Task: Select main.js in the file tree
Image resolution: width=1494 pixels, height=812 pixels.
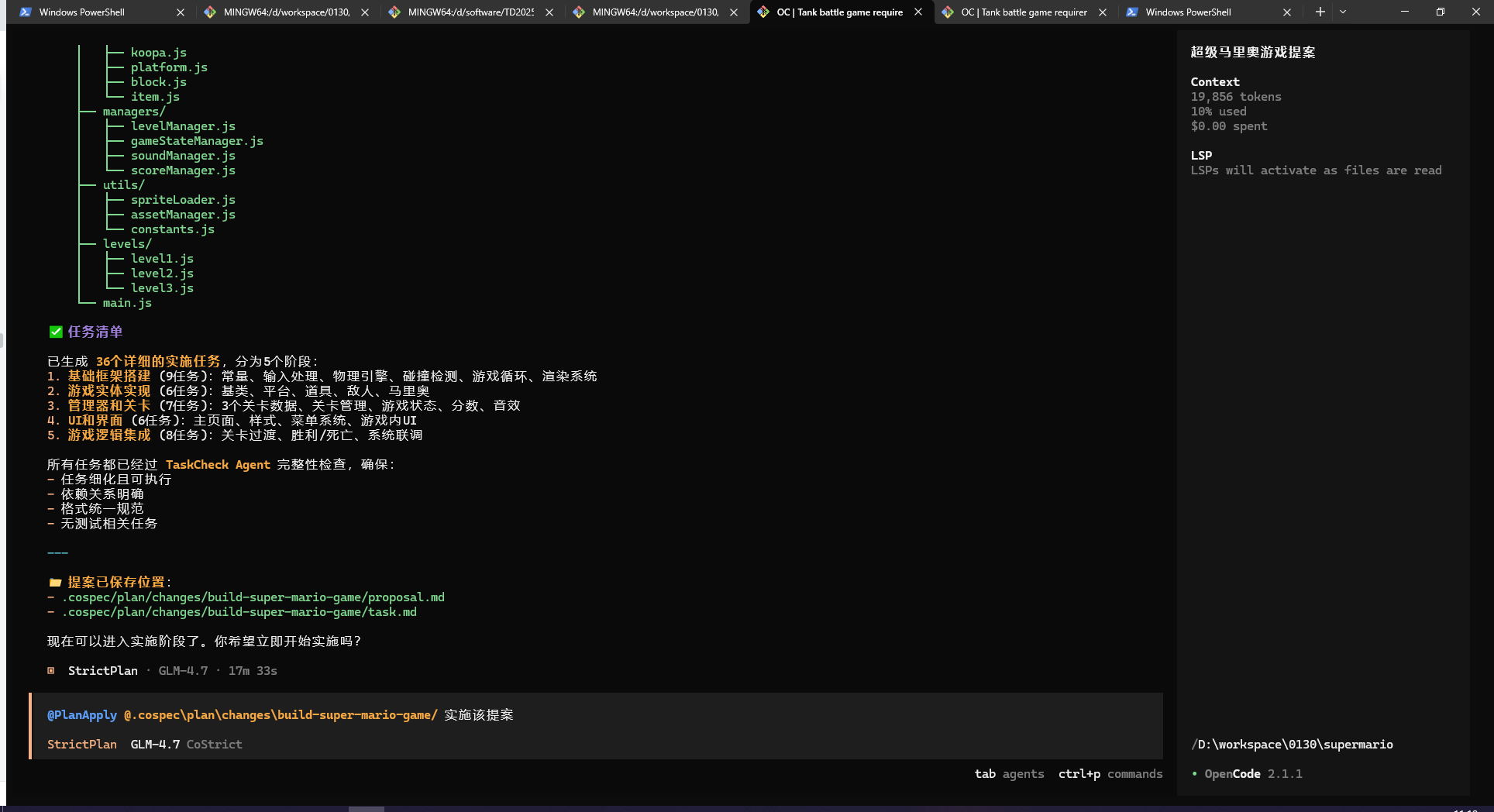Action: coord(127,303)
